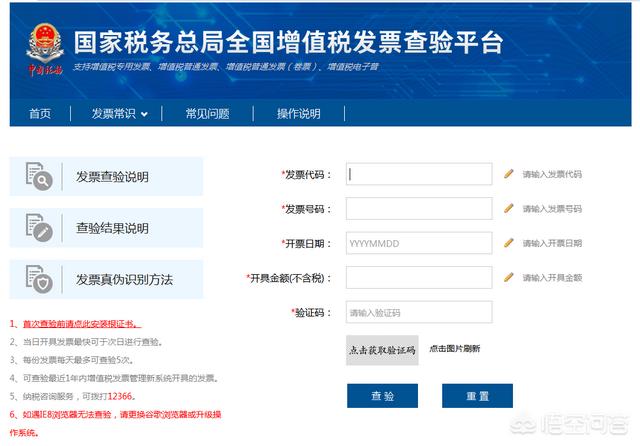Image resolution: width=640 pixels, height=446 pixels.
Task: Click the 请输入发票代码 hint text
Action: point(552,174)
